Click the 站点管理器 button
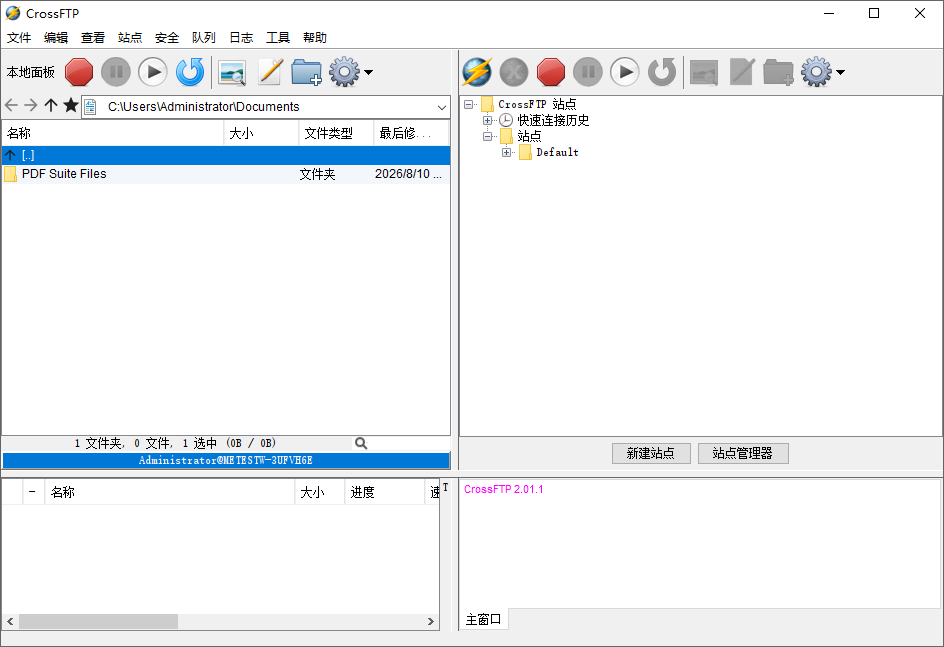Viewport: 944px width, 647px height. pos(743,453)
